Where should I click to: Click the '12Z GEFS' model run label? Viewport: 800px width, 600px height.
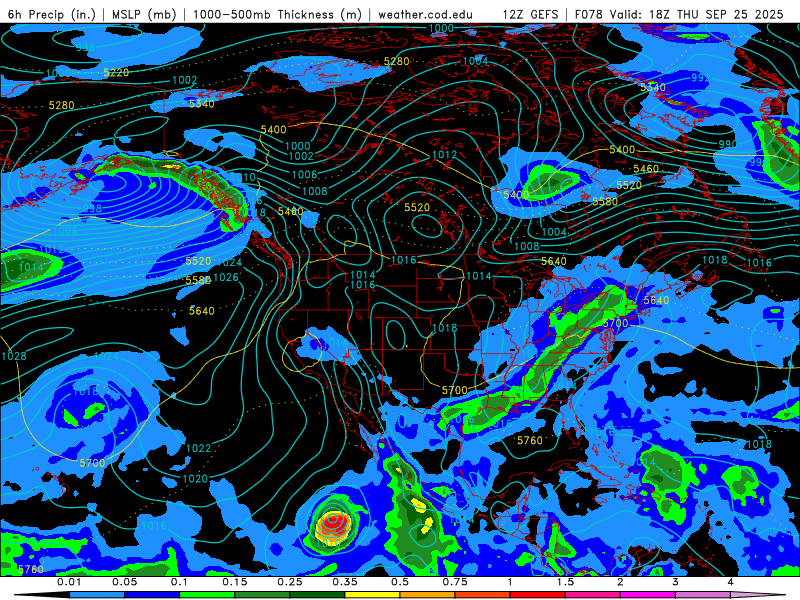tap(530, 14)
